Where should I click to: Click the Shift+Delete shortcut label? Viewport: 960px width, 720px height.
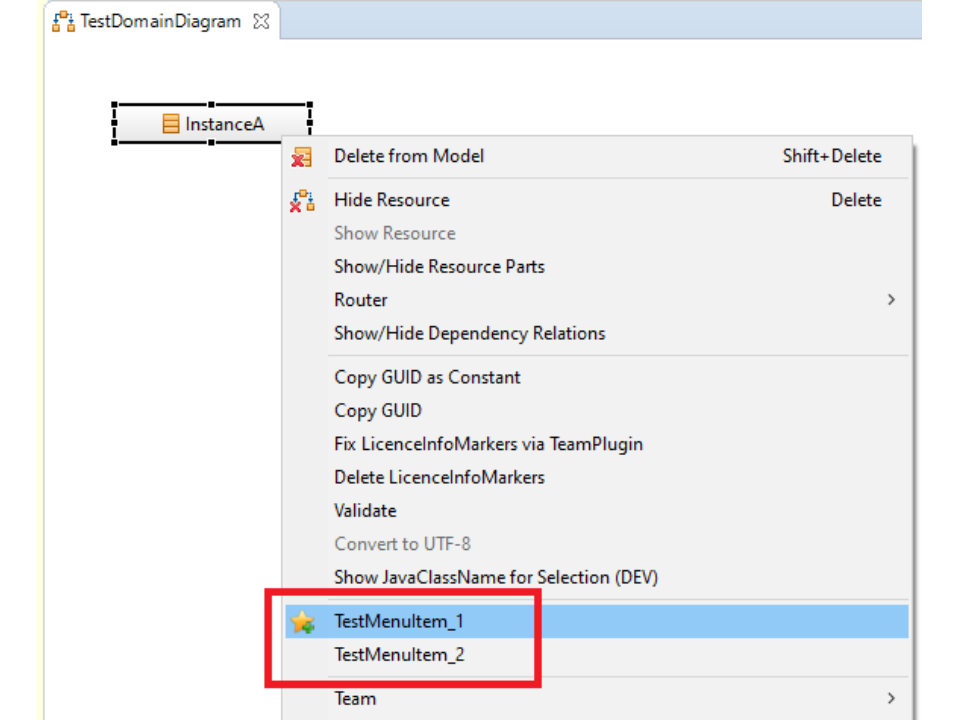832,156
